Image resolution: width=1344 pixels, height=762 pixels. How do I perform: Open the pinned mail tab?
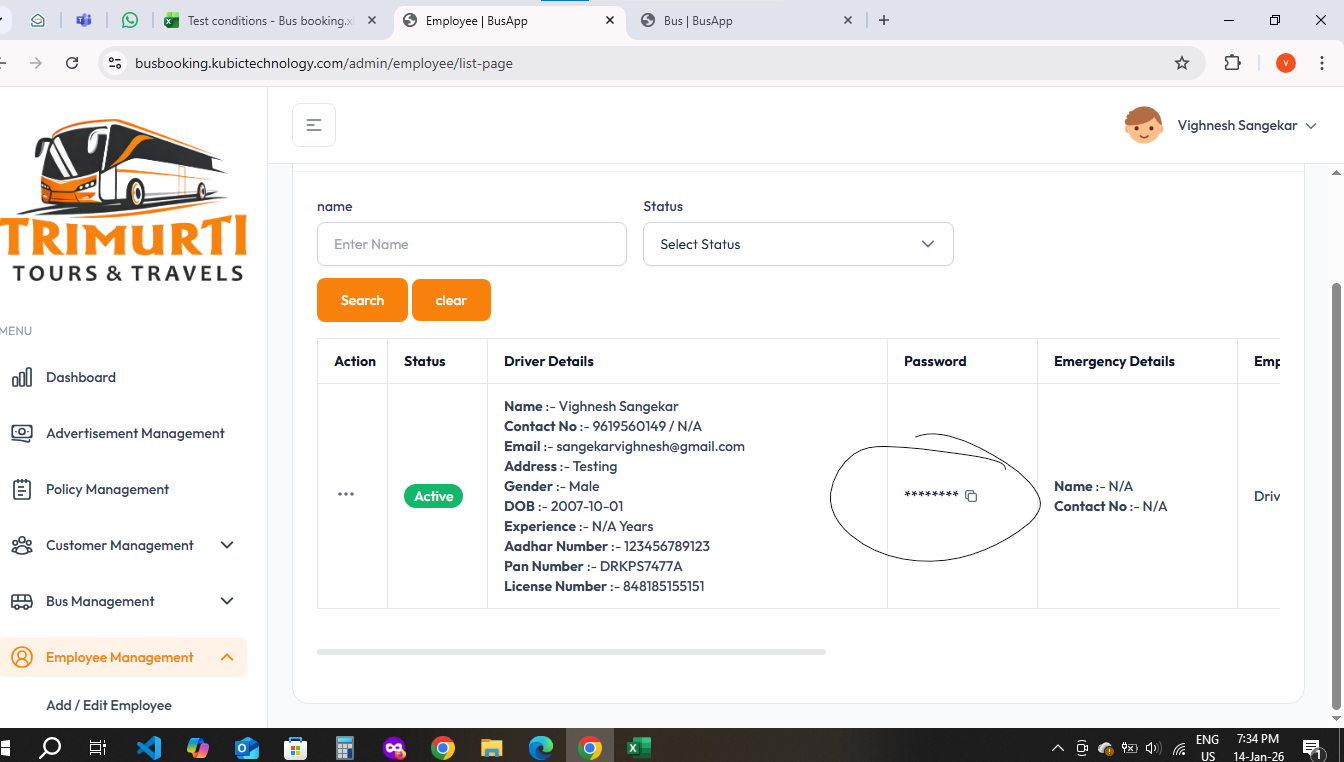[38, 20]
